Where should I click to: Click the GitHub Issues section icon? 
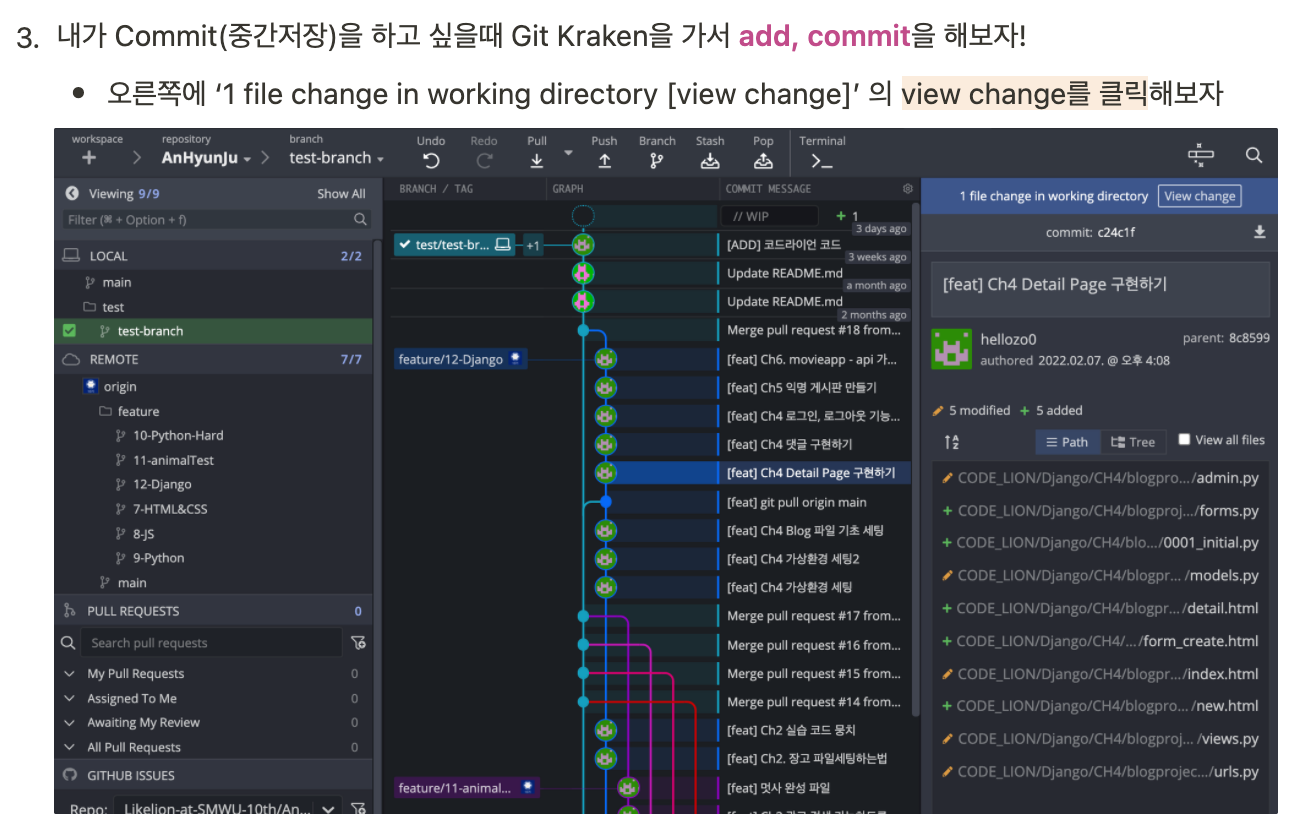70,775
